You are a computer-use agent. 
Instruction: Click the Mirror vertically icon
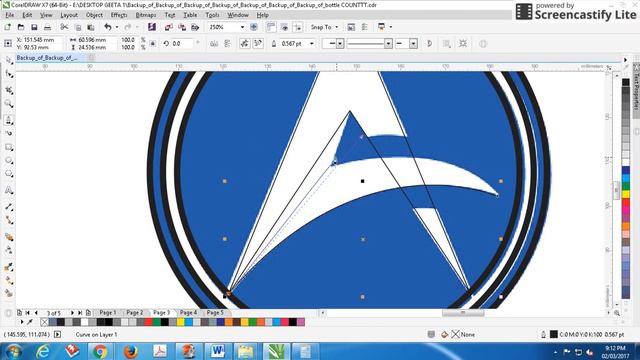pyautogui.click(x=227, y=43)
